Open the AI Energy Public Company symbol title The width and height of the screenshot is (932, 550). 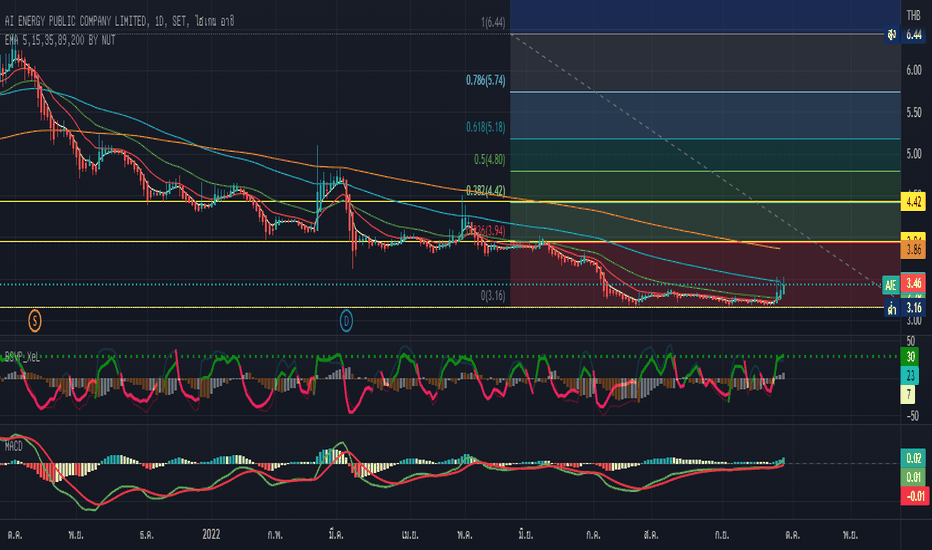click(x=119, y=21)
